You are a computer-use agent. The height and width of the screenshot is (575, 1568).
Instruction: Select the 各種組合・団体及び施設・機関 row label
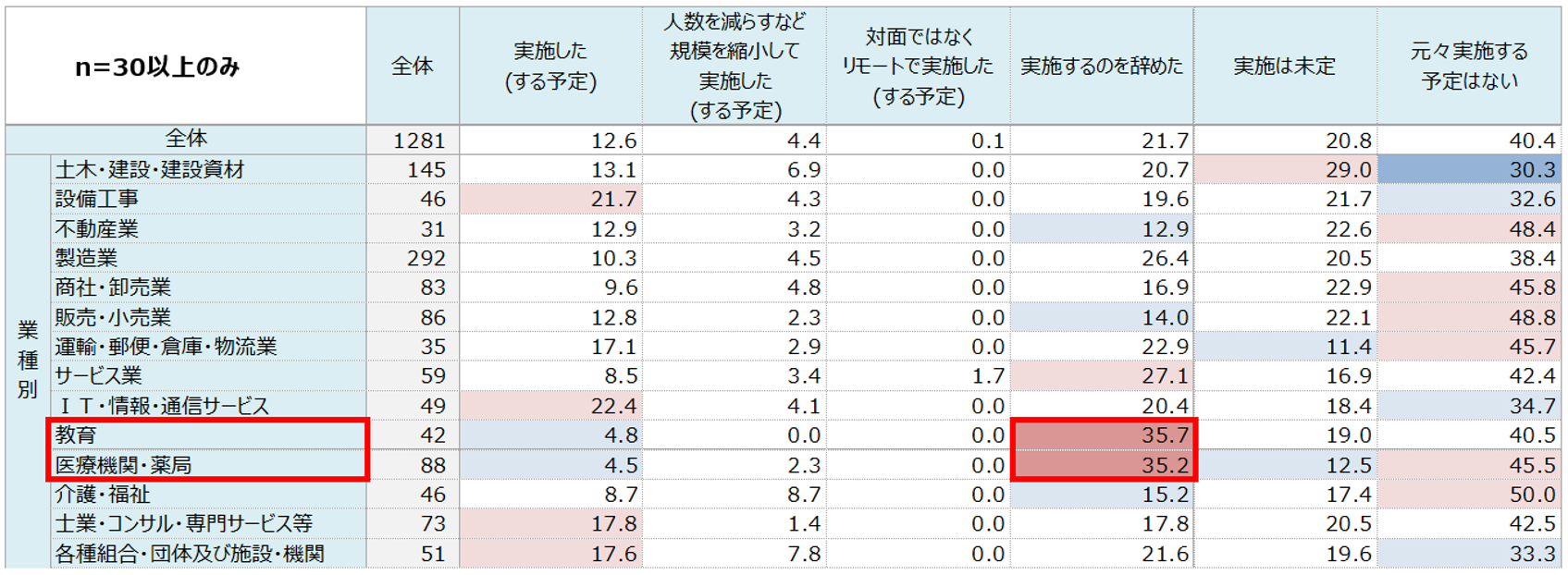[x=189, y=553]
